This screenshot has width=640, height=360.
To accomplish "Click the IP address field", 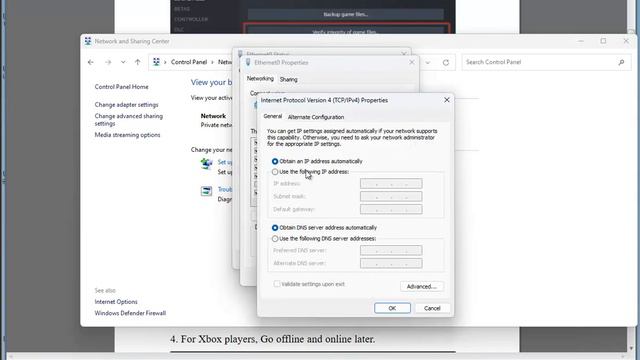I will 391,184.
